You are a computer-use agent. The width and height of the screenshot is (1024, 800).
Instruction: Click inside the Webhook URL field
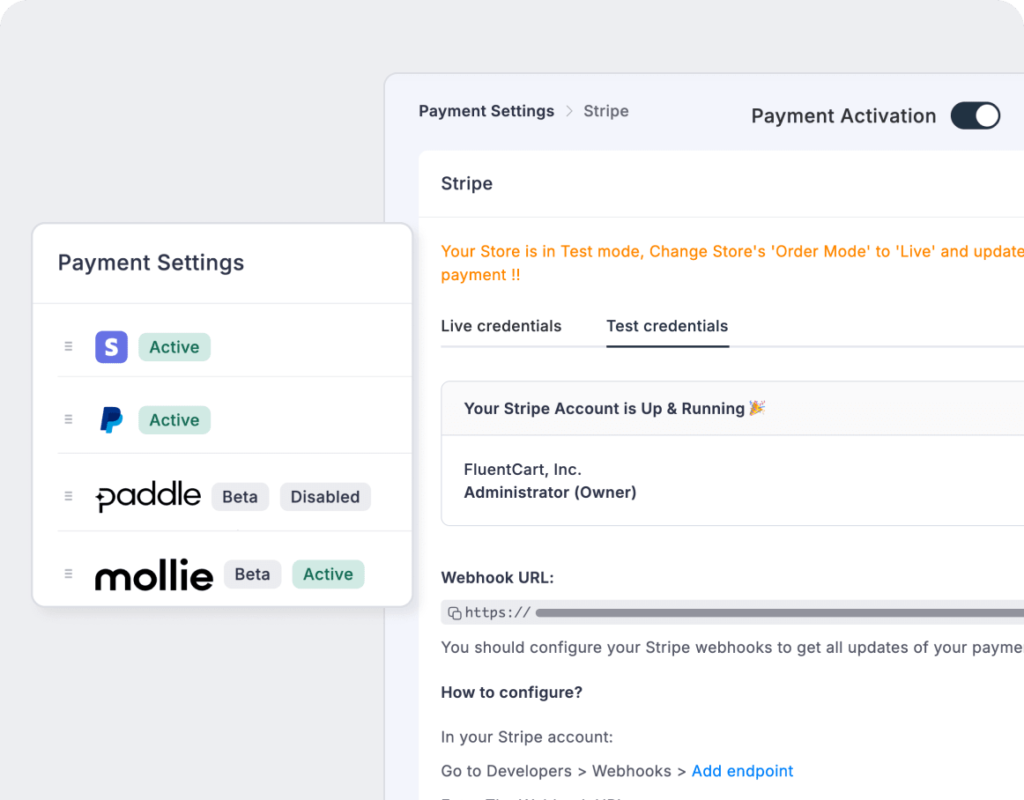pos(700,611)
